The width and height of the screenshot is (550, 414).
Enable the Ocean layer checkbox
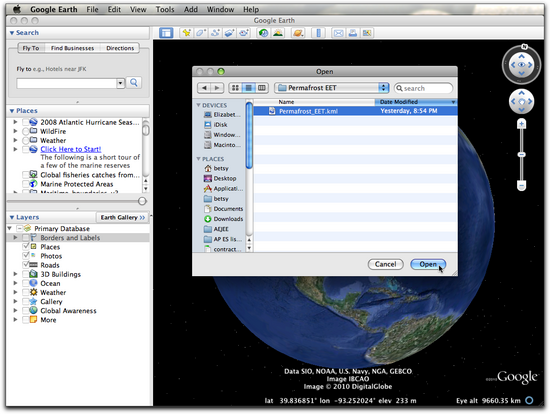coord(26,283)
